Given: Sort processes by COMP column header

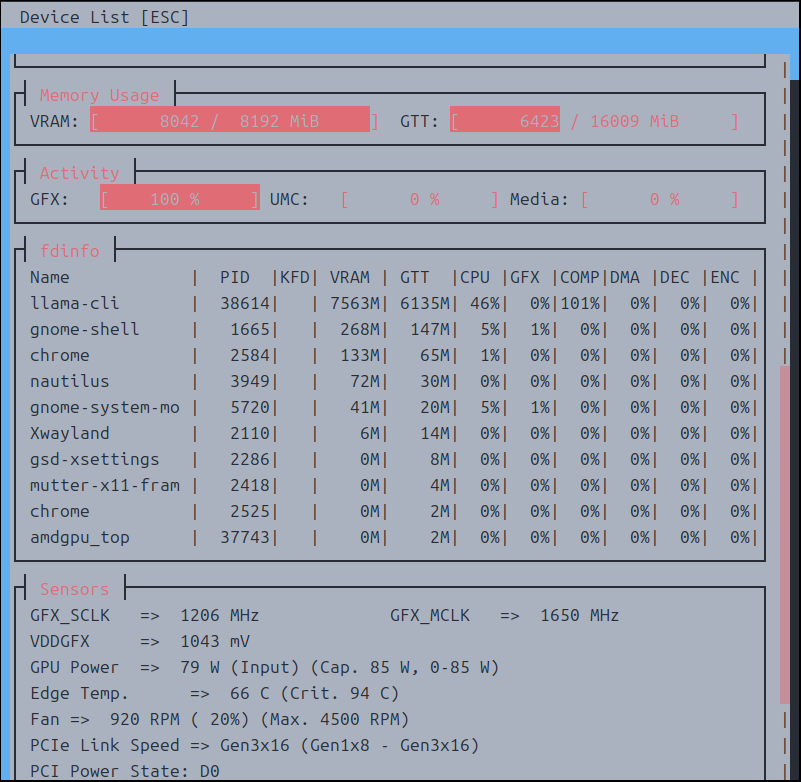Looking at the screenshot, I should 579,277.
